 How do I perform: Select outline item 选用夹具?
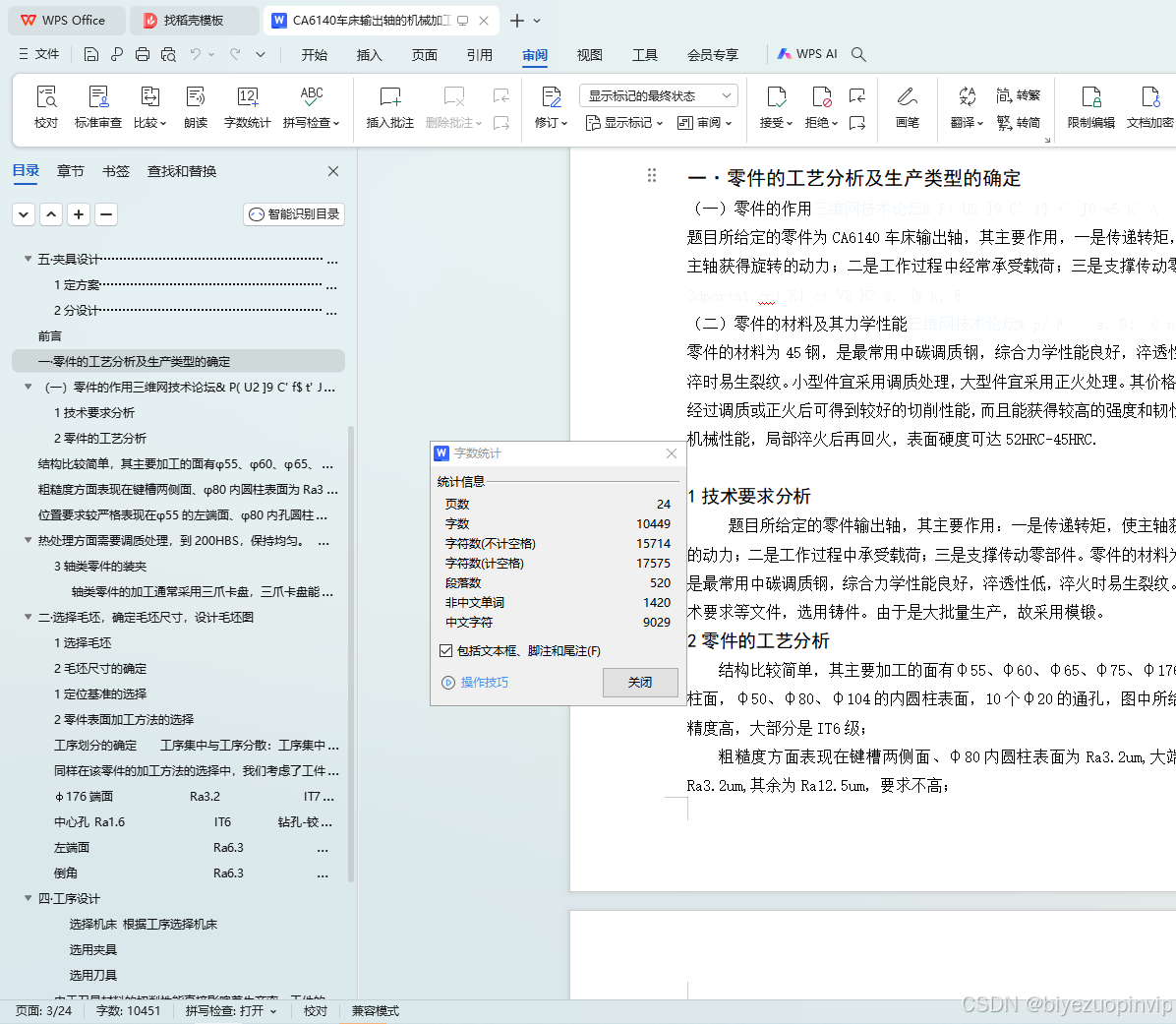pyautogui.click(x=93, y=949)
